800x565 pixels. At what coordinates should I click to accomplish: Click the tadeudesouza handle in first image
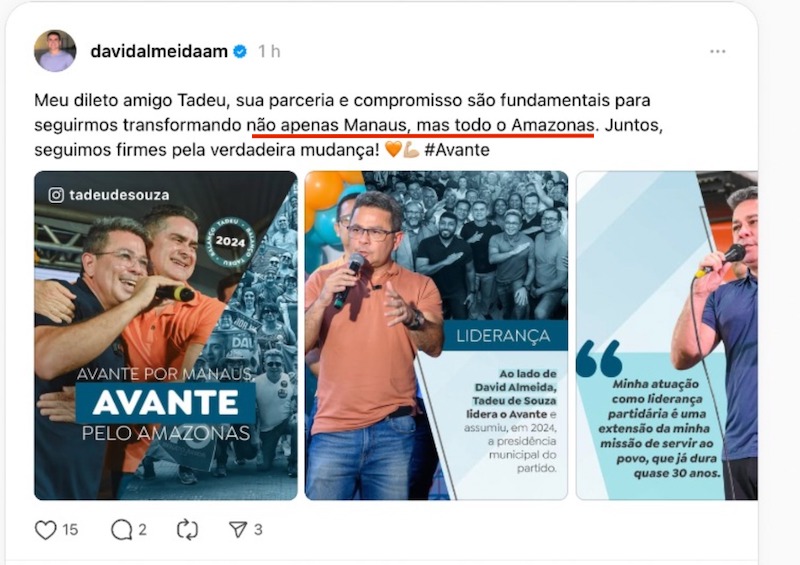(x=119, y=195)
